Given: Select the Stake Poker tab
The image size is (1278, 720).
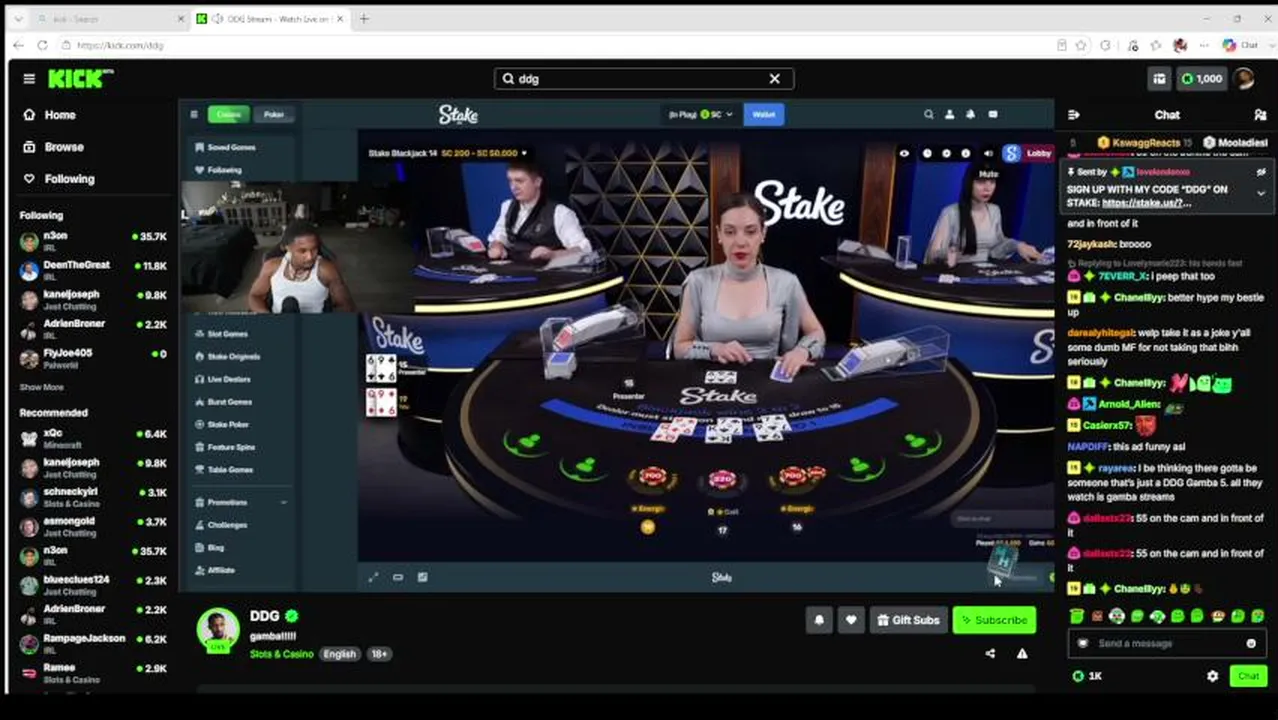Looking at the screenshot, I should pyautogui.click(x=274, y=114).
